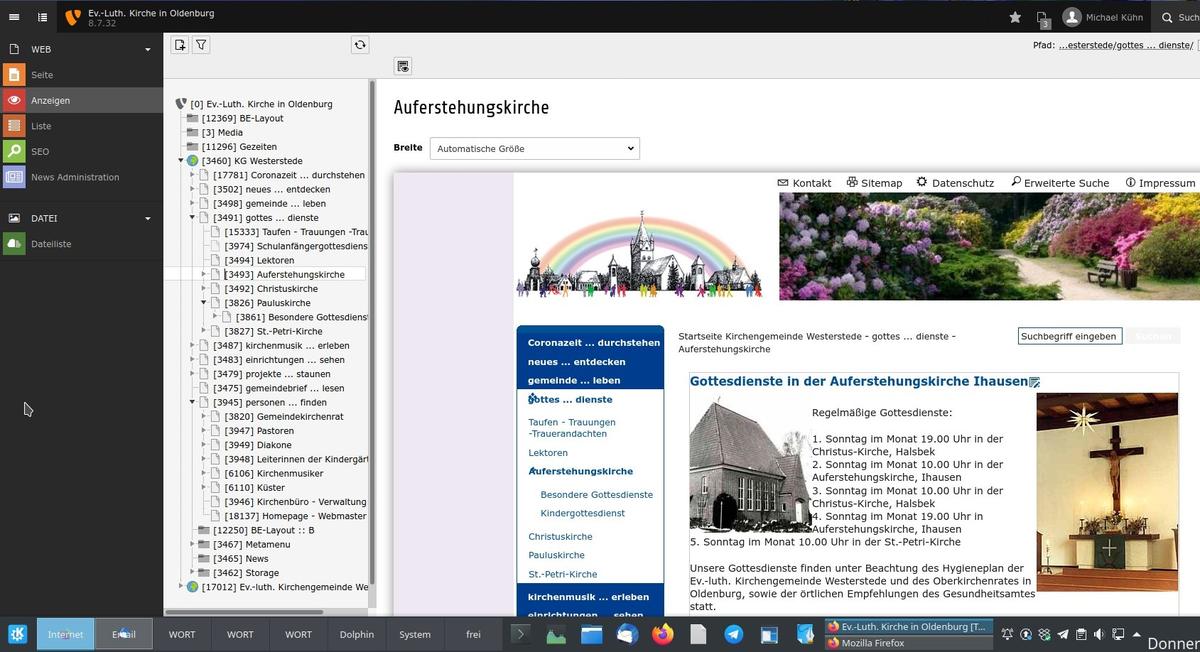Image resolution: width=1200 pixels, height=652 pixels.
Task: Refresh the page tree
Action: click(x=360, y=45)
